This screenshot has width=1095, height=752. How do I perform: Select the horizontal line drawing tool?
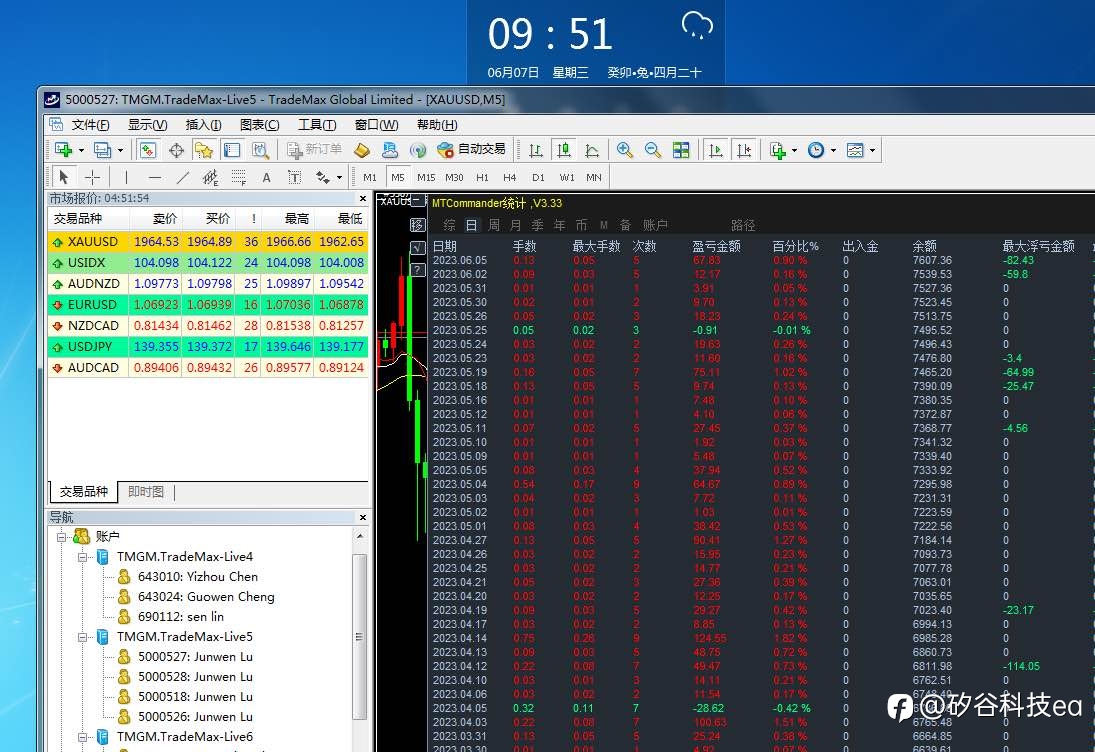pos(154,177)
